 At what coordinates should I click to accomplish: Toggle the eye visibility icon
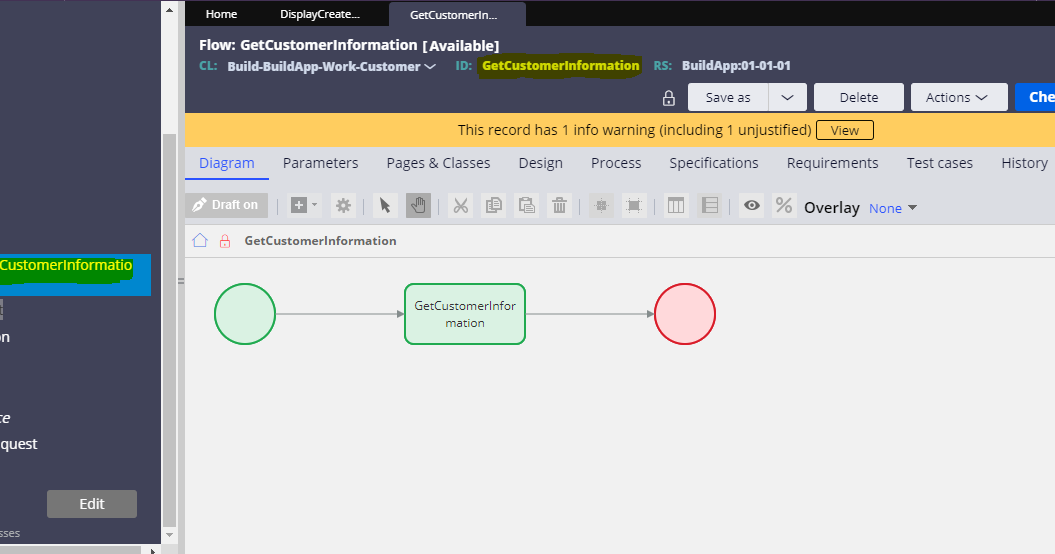pos(752,205)
